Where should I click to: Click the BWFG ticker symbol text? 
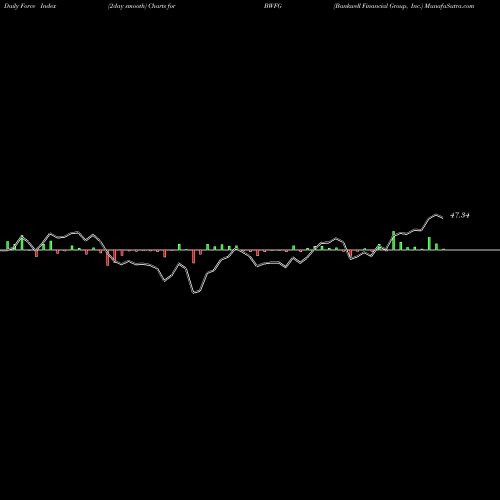[x=273, y=6]
